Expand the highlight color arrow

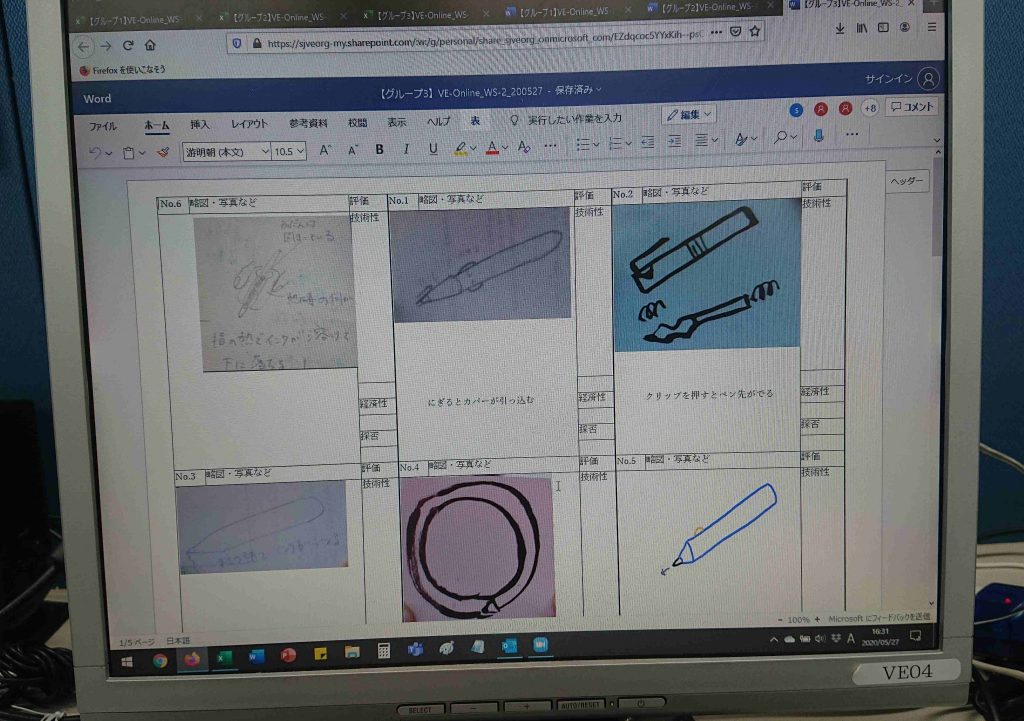pos(473,148)
